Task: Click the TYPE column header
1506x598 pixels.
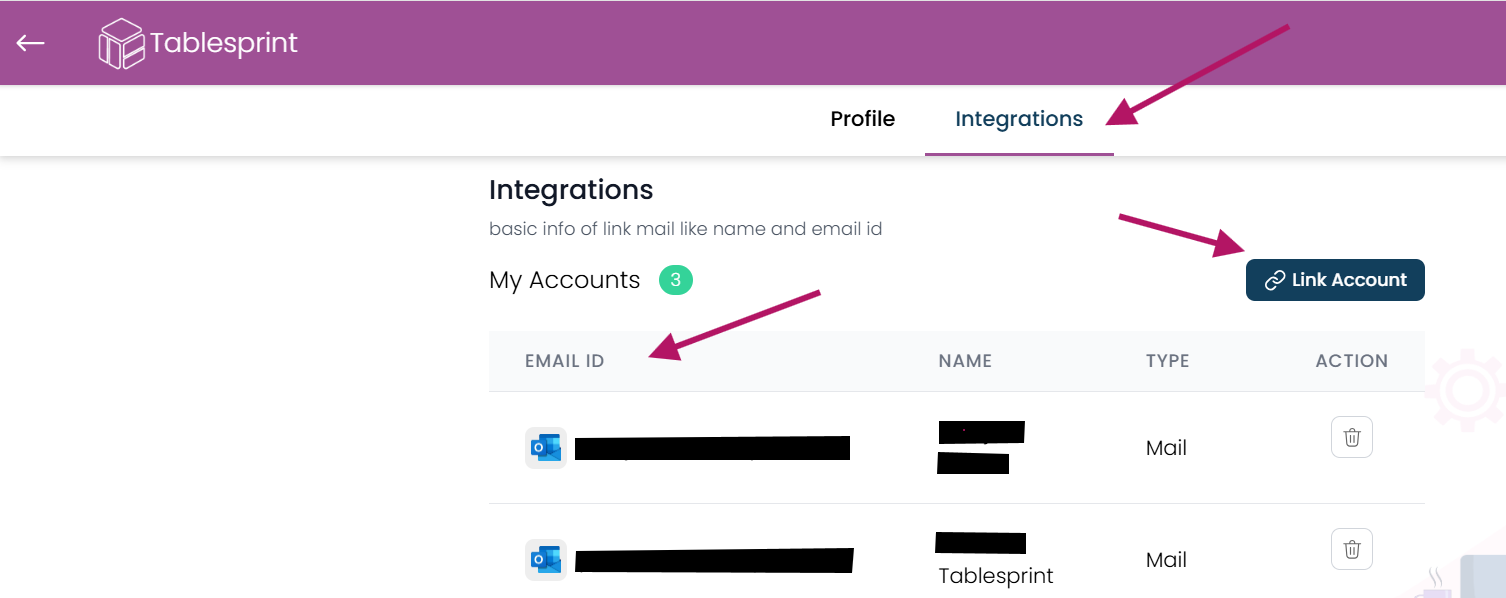Action: [x=1168, y=361]
